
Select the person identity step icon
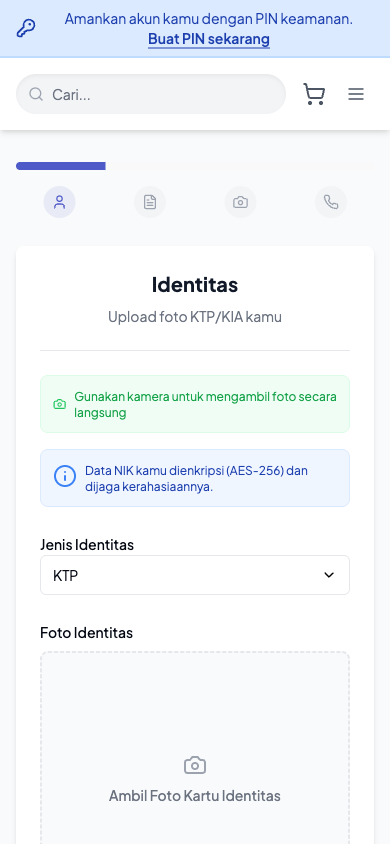coord(59,202)
